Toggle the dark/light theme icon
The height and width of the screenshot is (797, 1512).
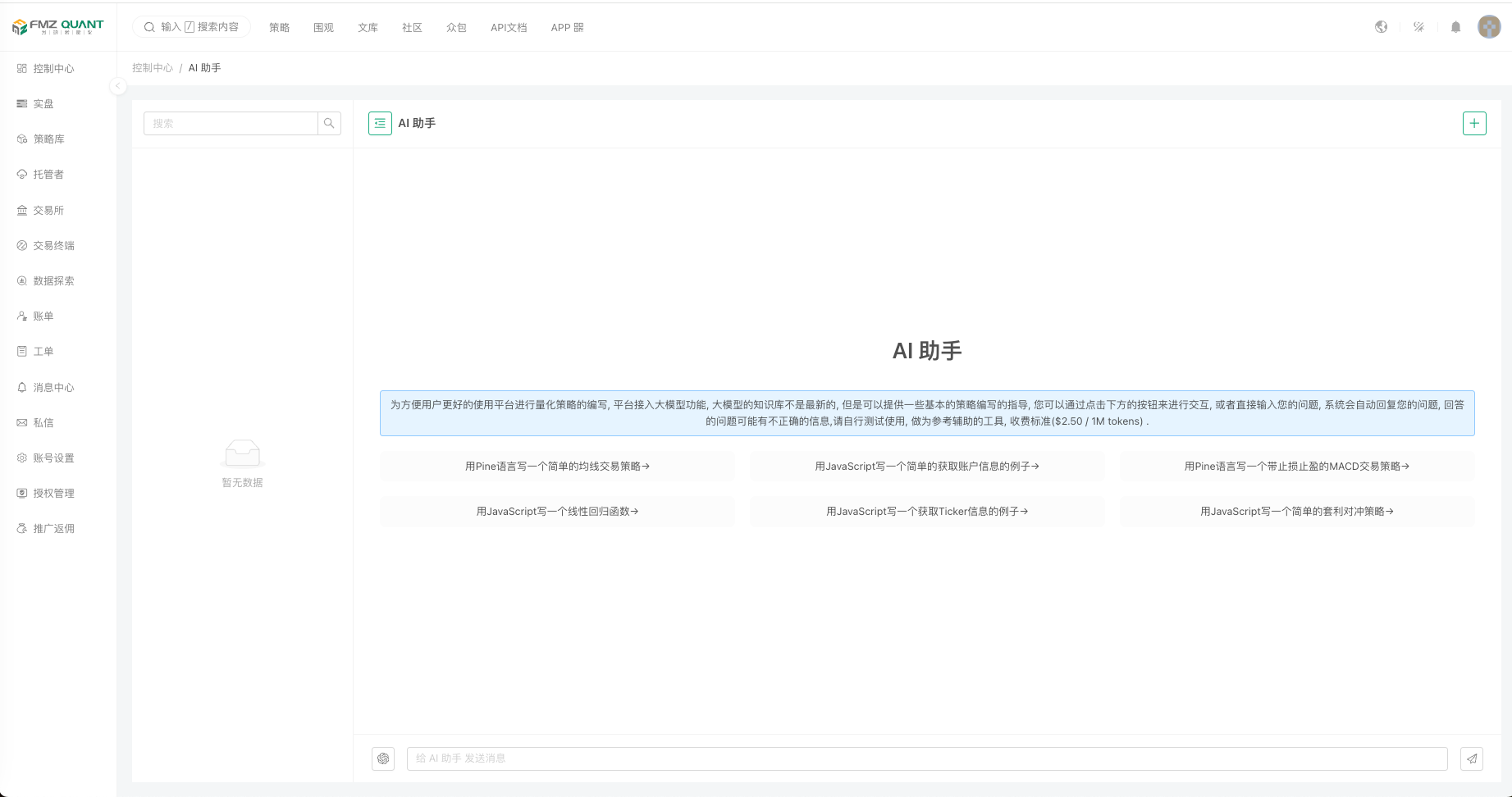pos(1418,27)
